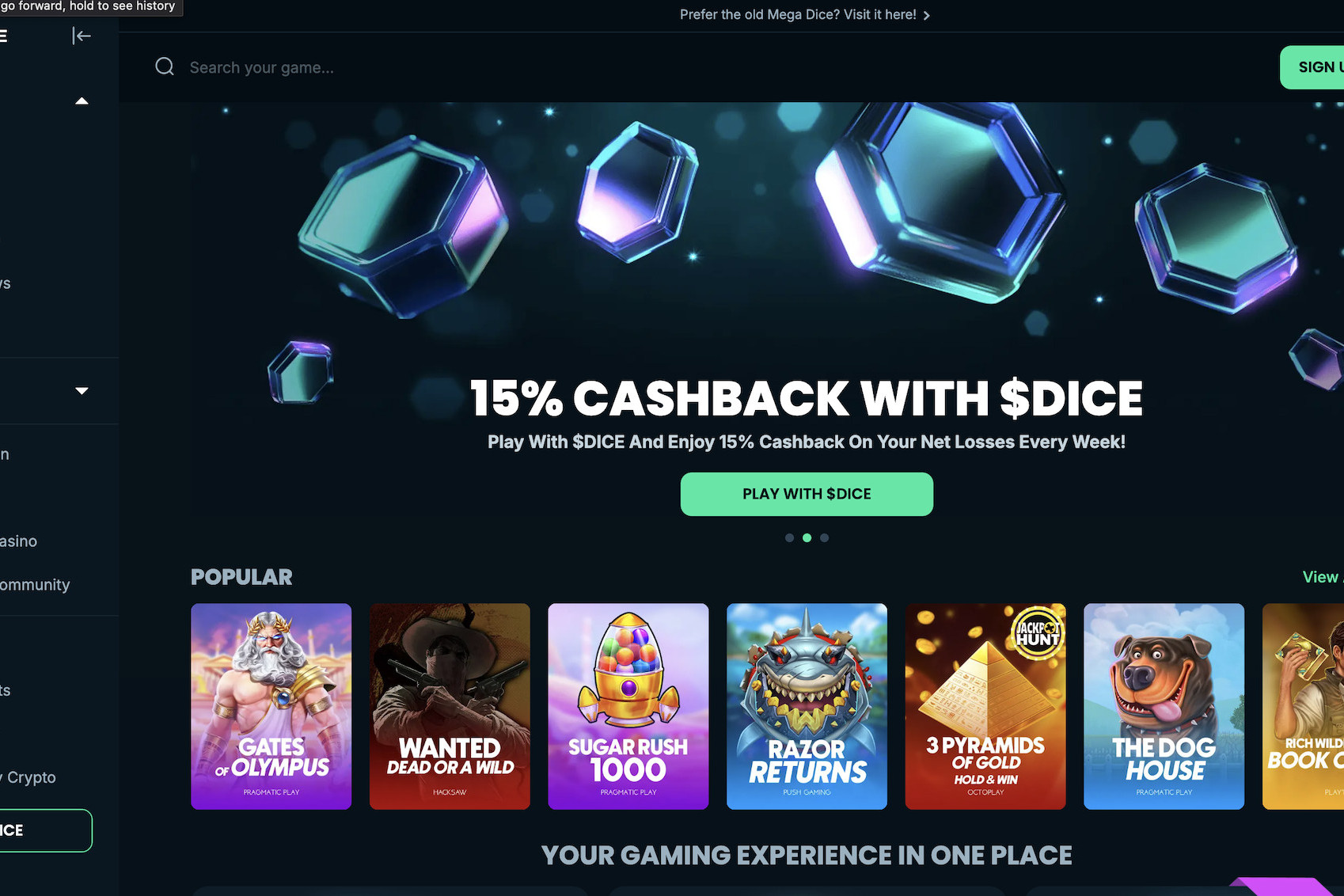Open the Gates of Olympus game tile
This screenshot has width=1344, height=896.
[x=271, y=706]
